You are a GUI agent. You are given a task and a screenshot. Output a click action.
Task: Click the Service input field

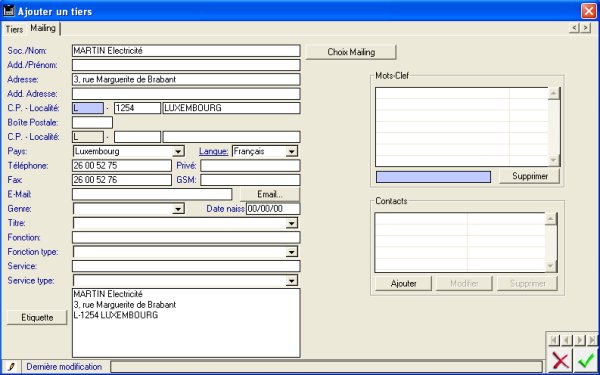(x=186, y=266)
